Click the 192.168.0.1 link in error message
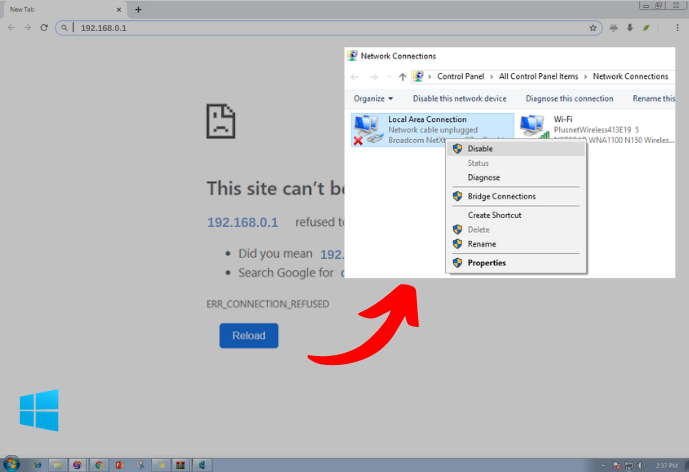 (x=243, y=222)
